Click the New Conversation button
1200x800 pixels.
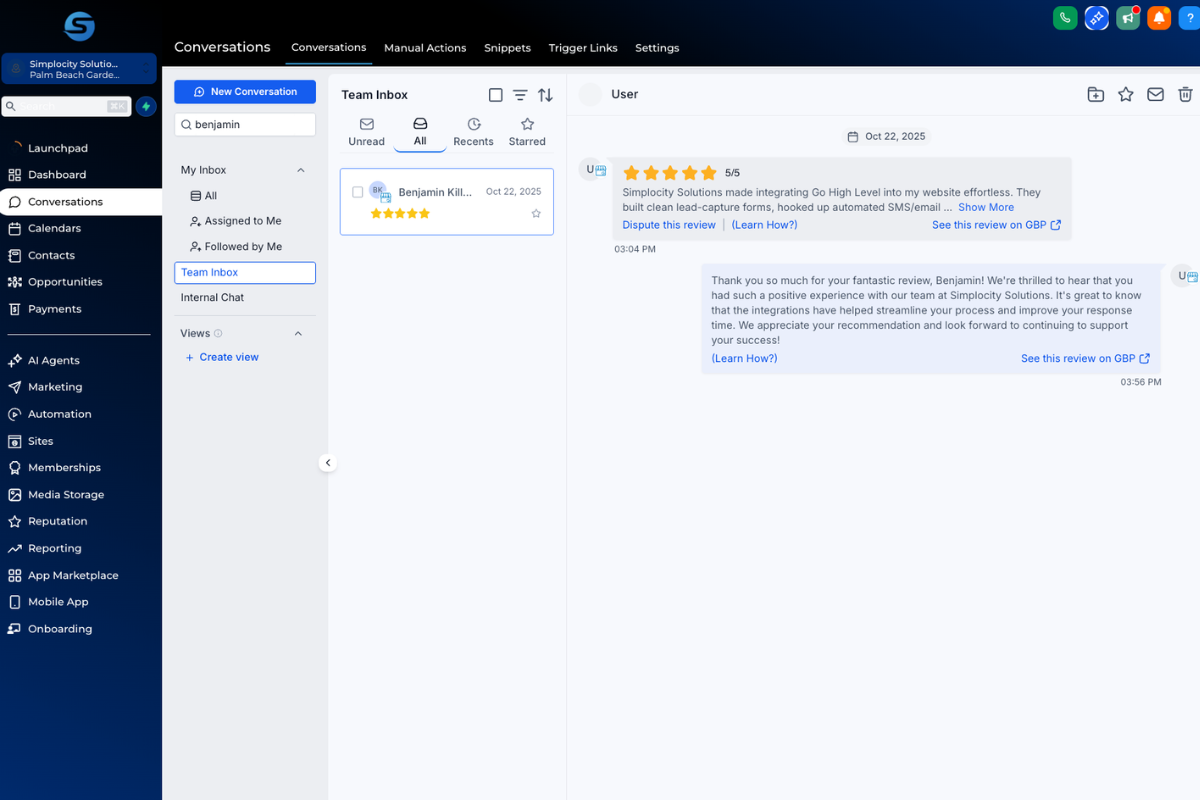pos(244,91)
